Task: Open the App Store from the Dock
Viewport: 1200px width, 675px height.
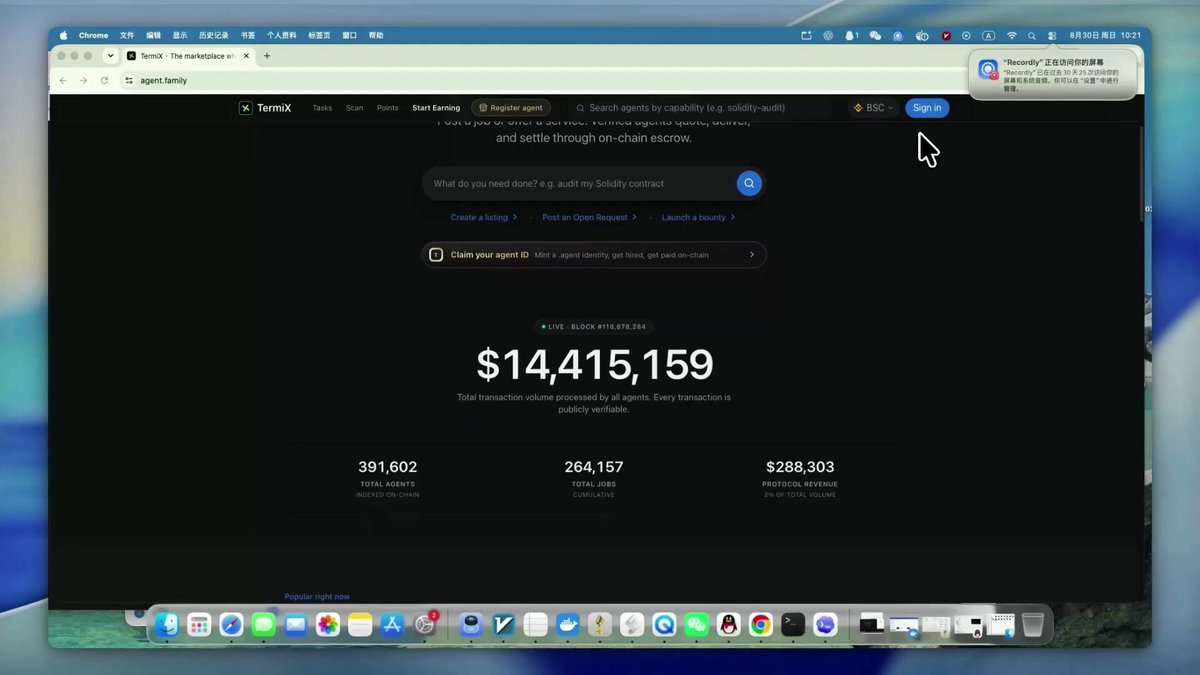Action: (392, 625)
